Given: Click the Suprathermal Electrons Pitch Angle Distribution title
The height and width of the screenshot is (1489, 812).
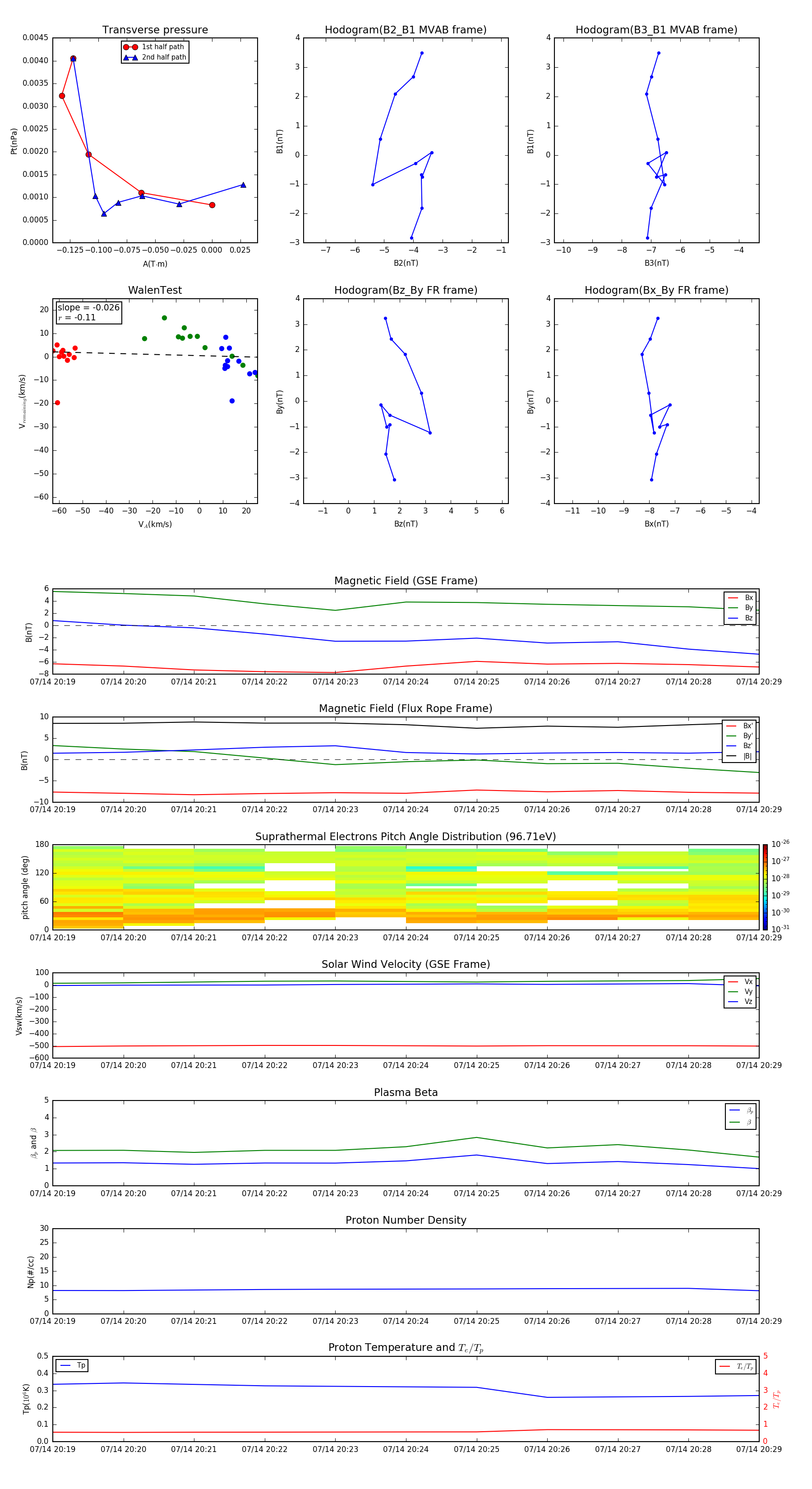Looking at the screenshot, I should 406,837.
